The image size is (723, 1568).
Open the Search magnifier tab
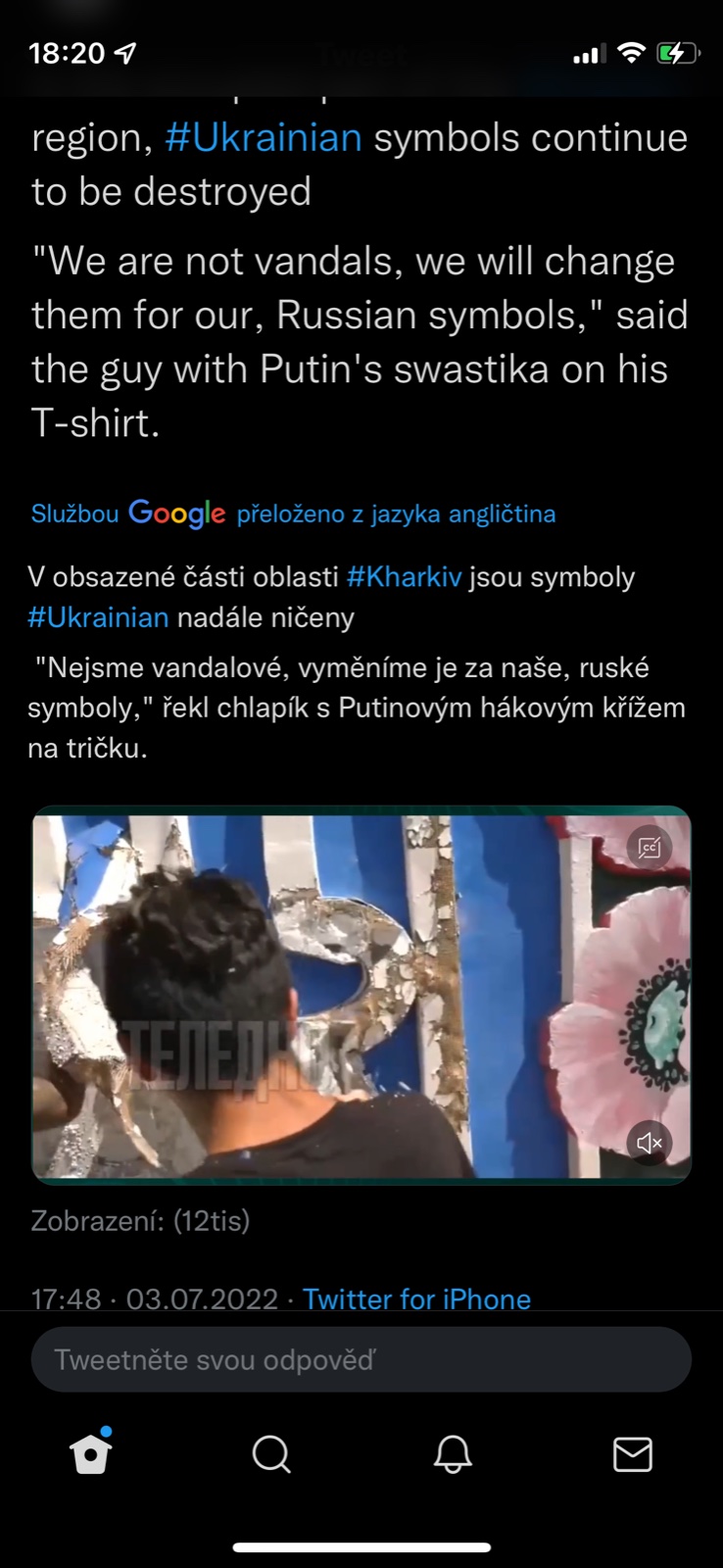tap(271, 1454)
